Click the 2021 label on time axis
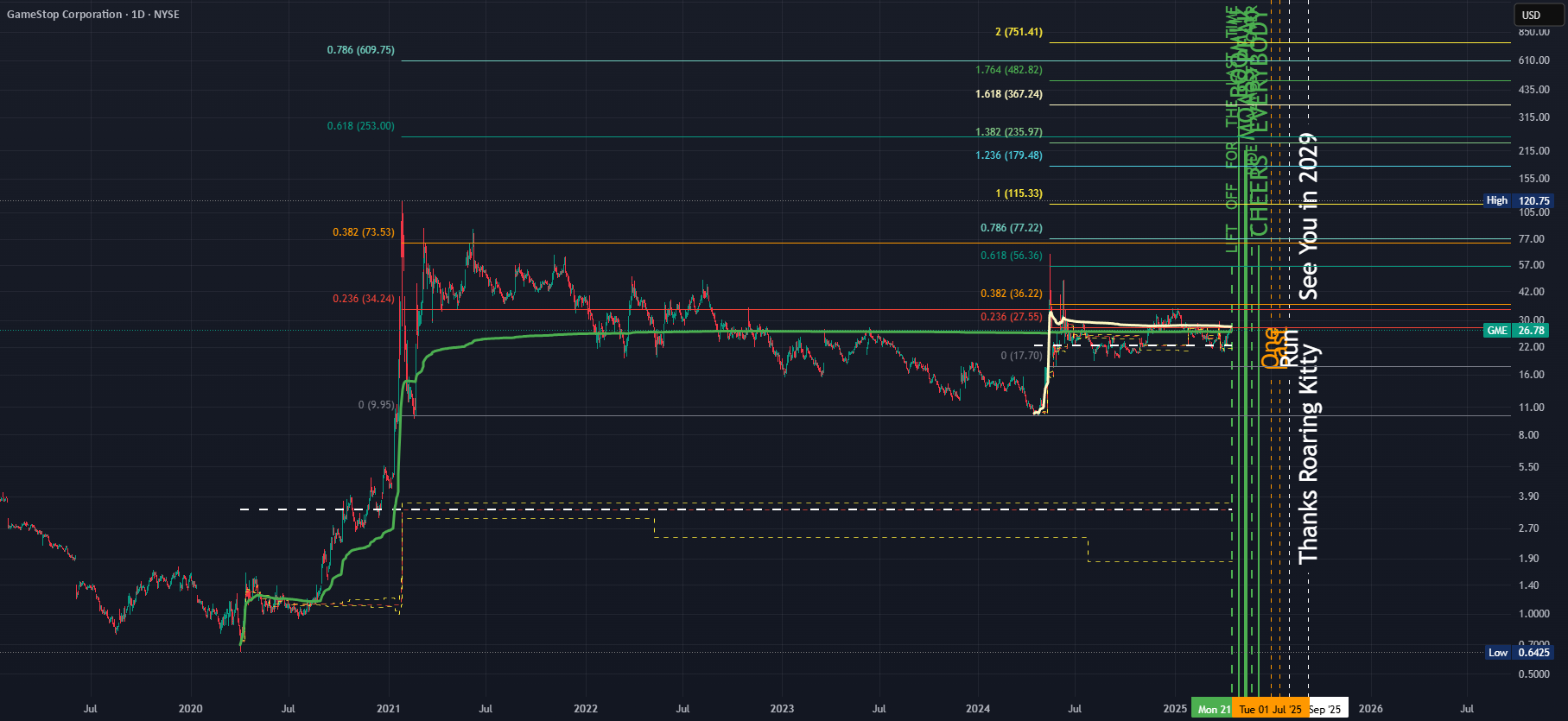The height and width of the screenshot is (721, 1568). click(x=389, y=709)
